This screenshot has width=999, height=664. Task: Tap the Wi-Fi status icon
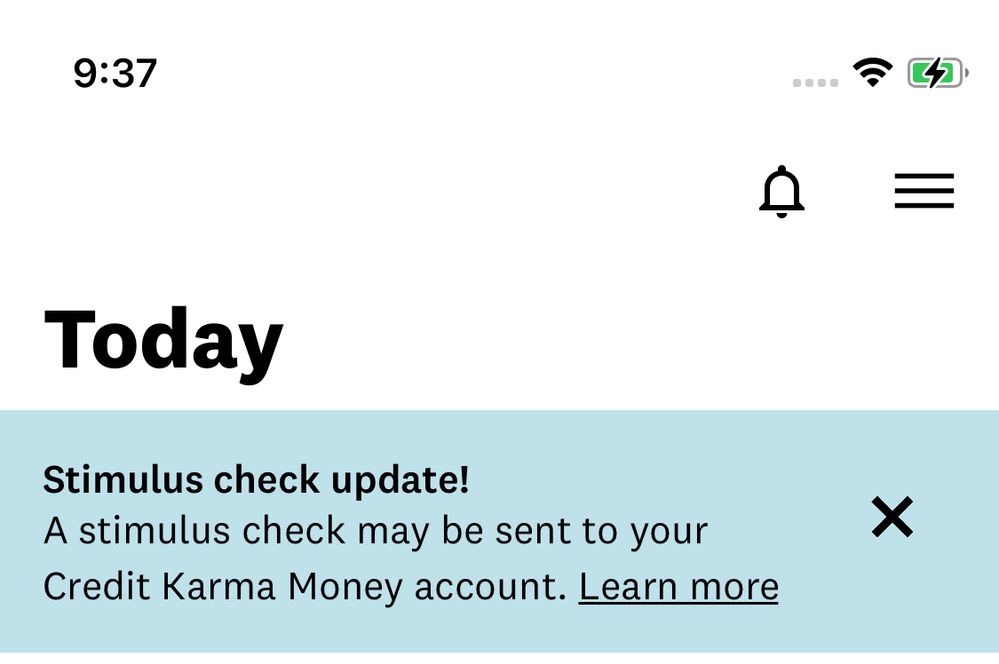(872, 72)
